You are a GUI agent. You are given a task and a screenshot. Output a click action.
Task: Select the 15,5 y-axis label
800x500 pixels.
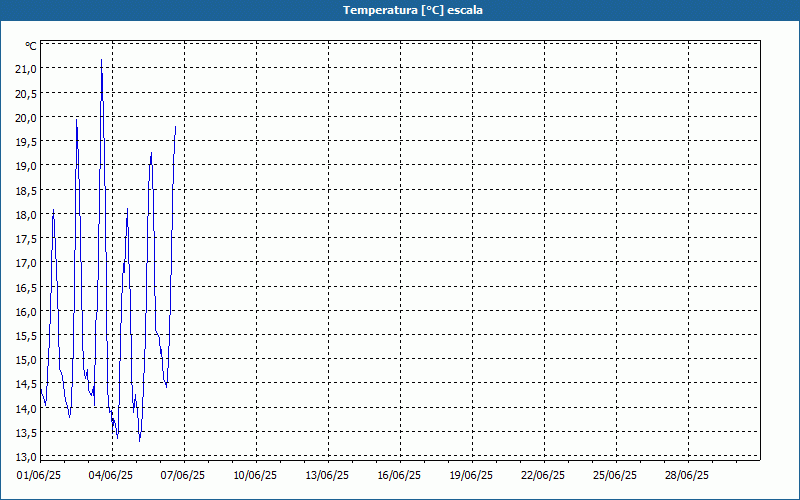(26, 336)
